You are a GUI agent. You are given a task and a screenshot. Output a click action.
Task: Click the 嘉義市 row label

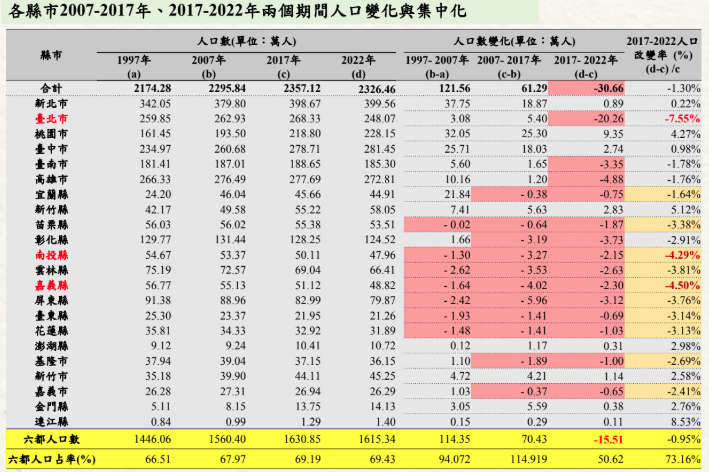(51, 392)
